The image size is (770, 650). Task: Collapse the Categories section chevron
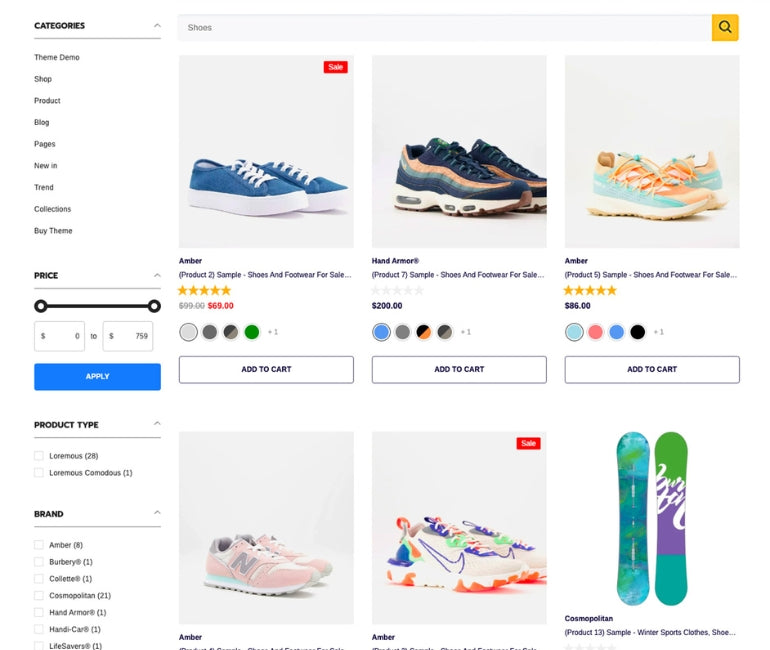tap(157, 25)
